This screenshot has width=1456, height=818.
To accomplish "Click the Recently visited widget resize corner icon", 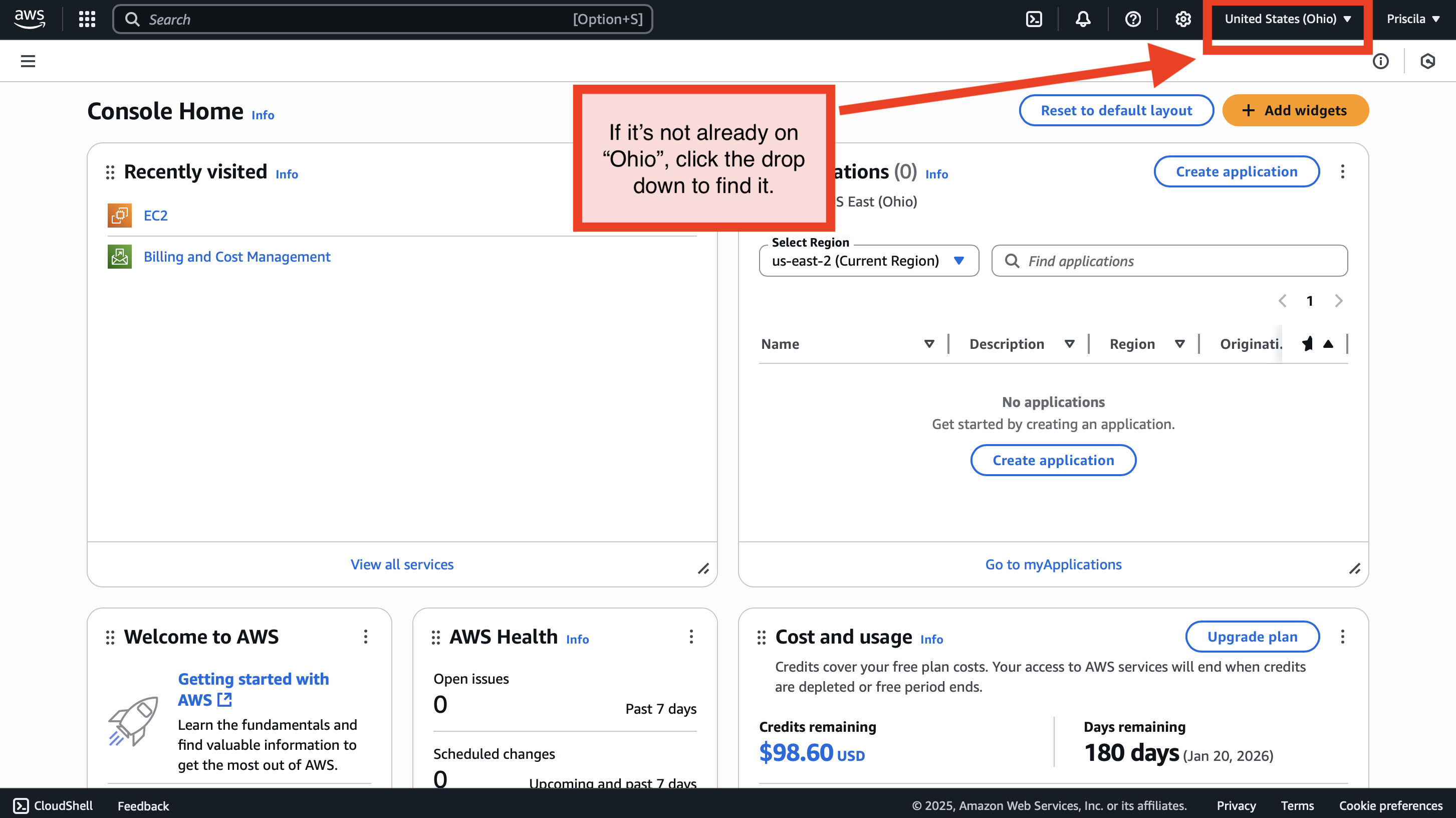I will (x=703, y=569).
